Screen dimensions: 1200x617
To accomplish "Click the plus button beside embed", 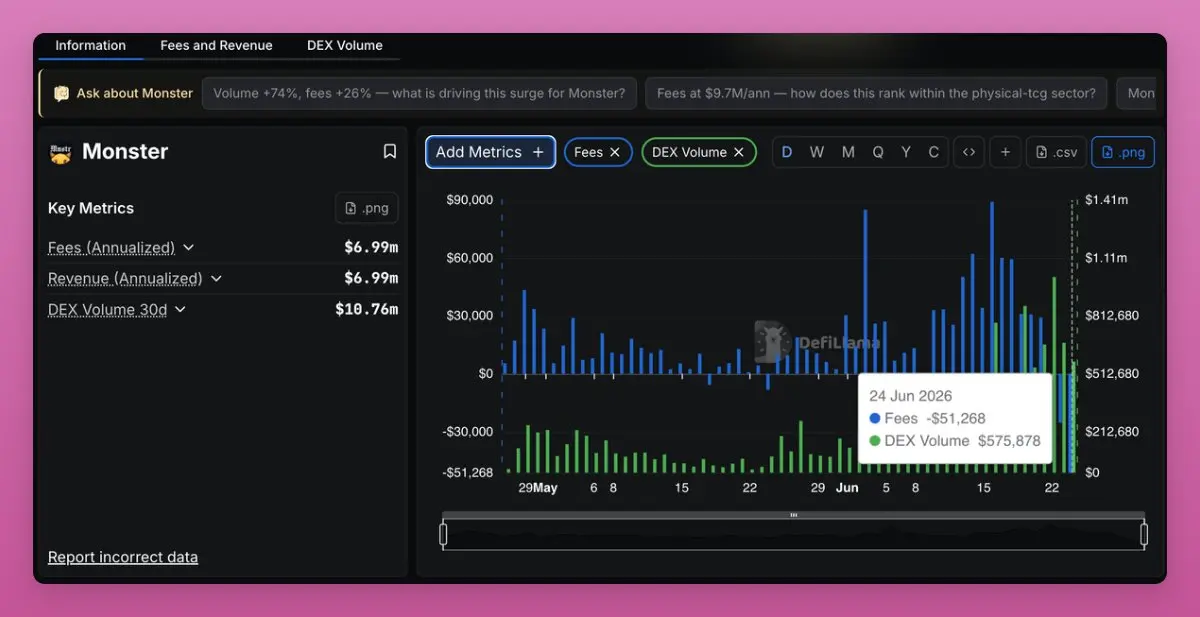I will point(1005,152).
